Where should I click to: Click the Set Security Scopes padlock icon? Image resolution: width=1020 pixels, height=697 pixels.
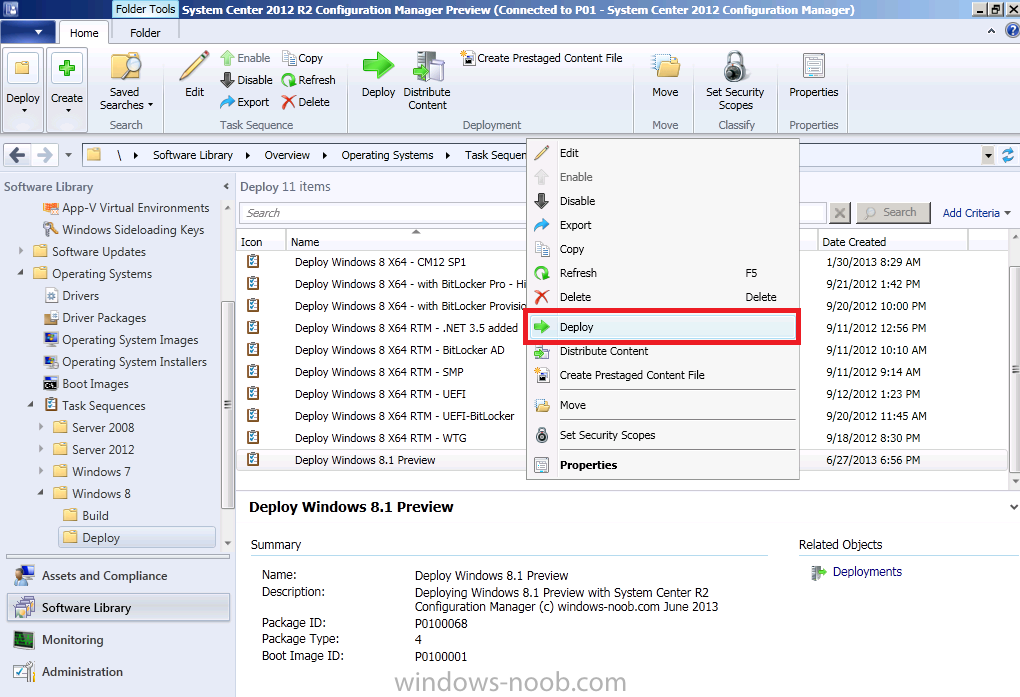pos(735,66)
